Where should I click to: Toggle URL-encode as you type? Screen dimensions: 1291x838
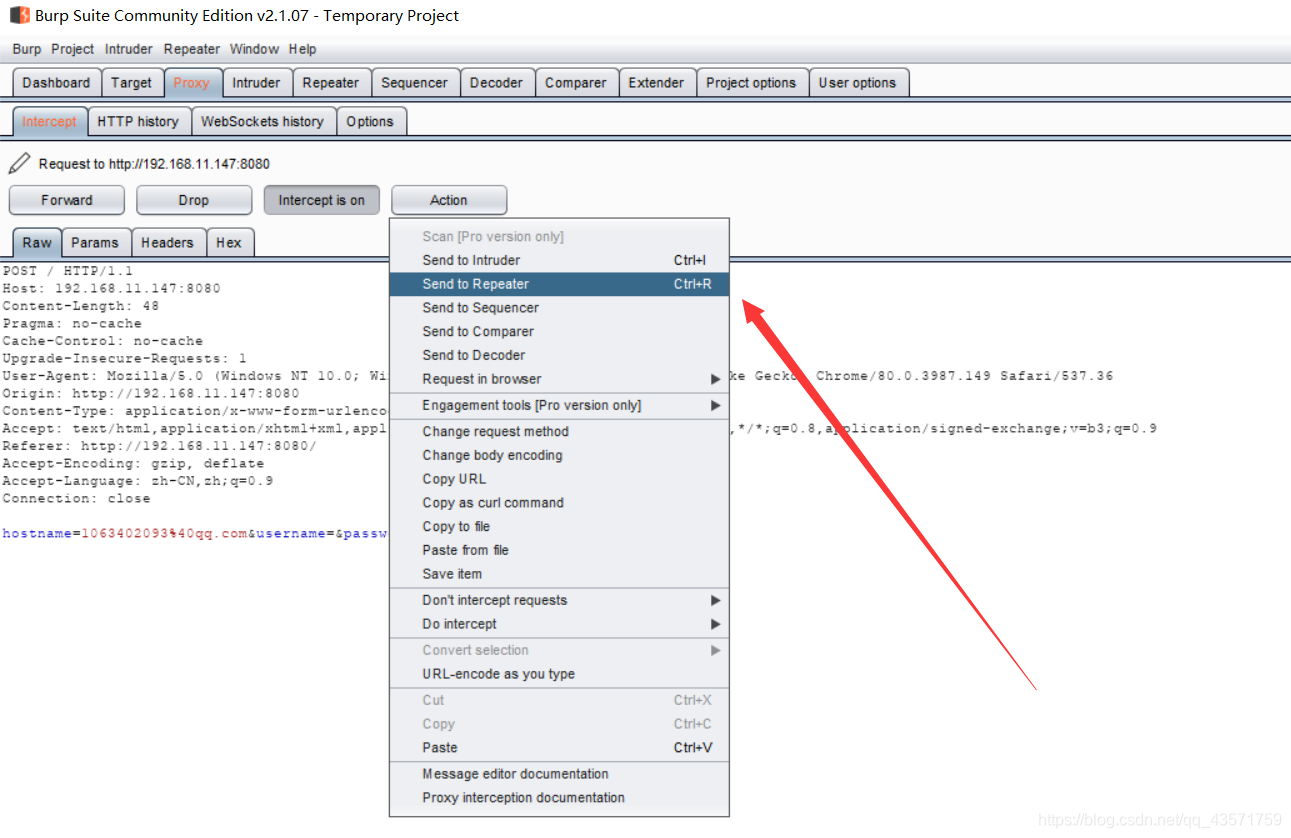tap(559, 674)
